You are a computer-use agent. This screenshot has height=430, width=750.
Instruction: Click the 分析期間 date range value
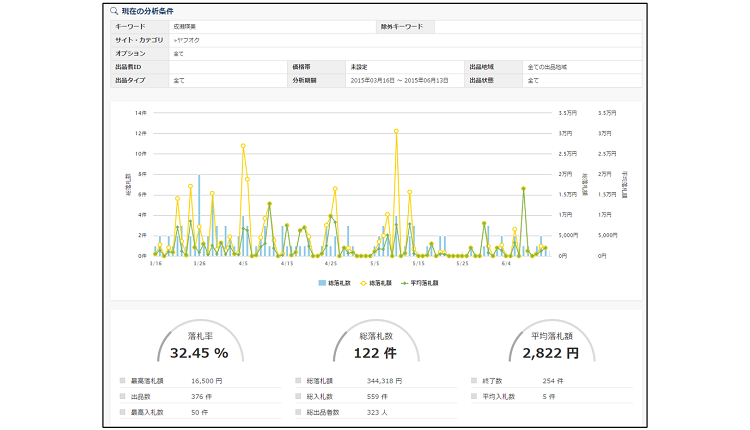click(x=397, y=80)
